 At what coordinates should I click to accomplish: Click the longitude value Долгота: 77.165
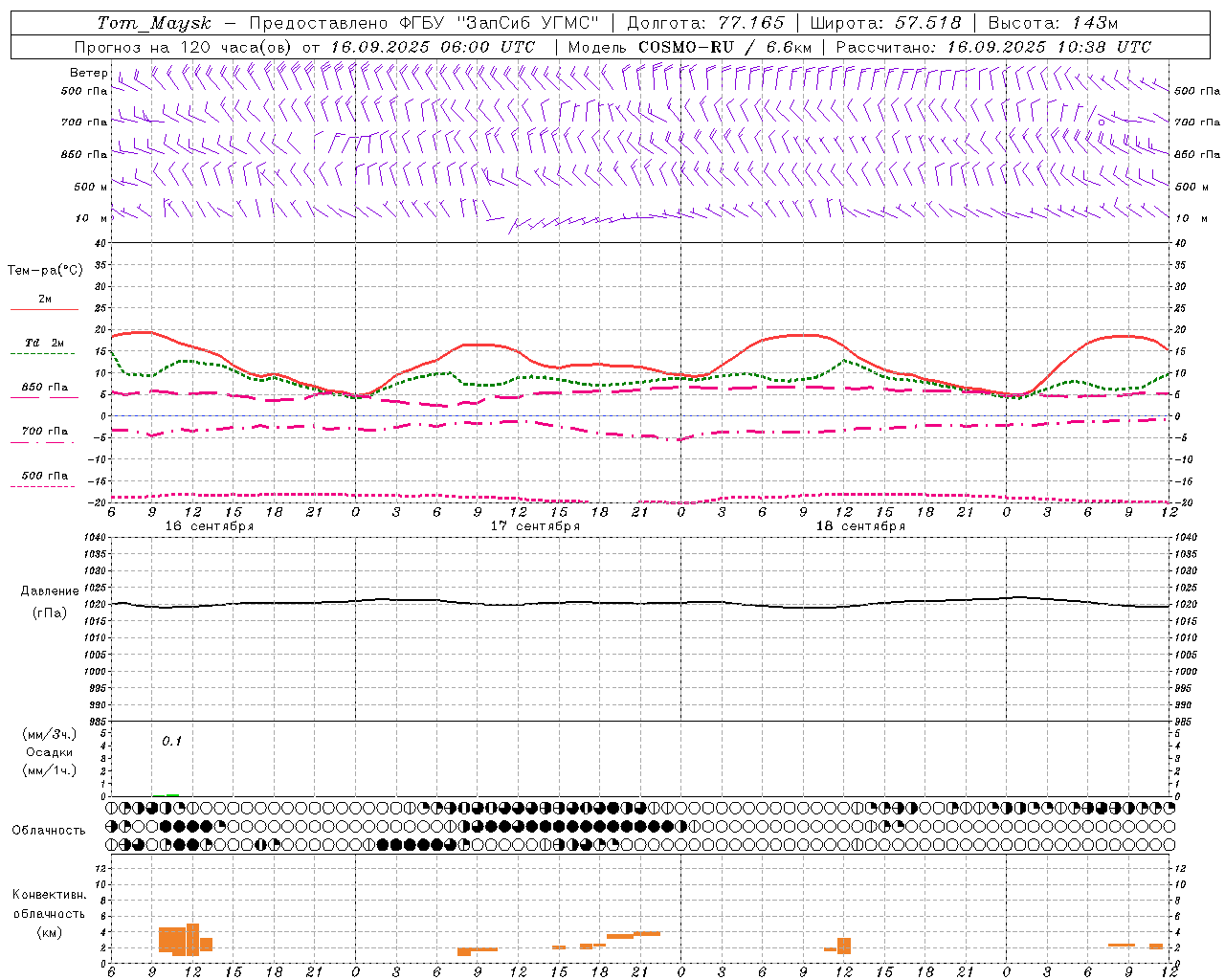705,23
